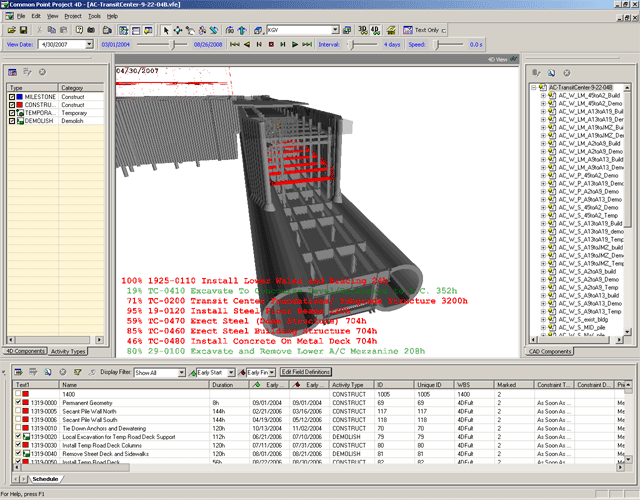Image resolution: width=640 pixels, height=500 pixels.
Task: Click the Text Only display icon
Action: (x=407, y=30)
